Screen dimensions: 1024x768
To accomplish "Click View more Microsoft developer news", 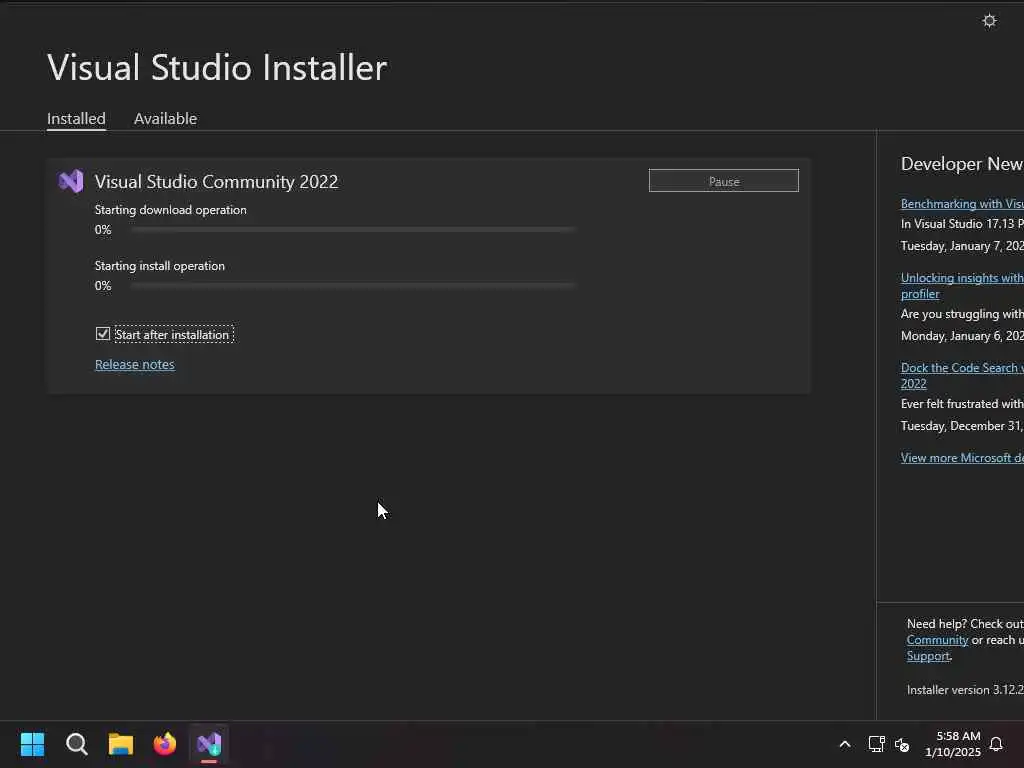I will [x=962, y=458].
